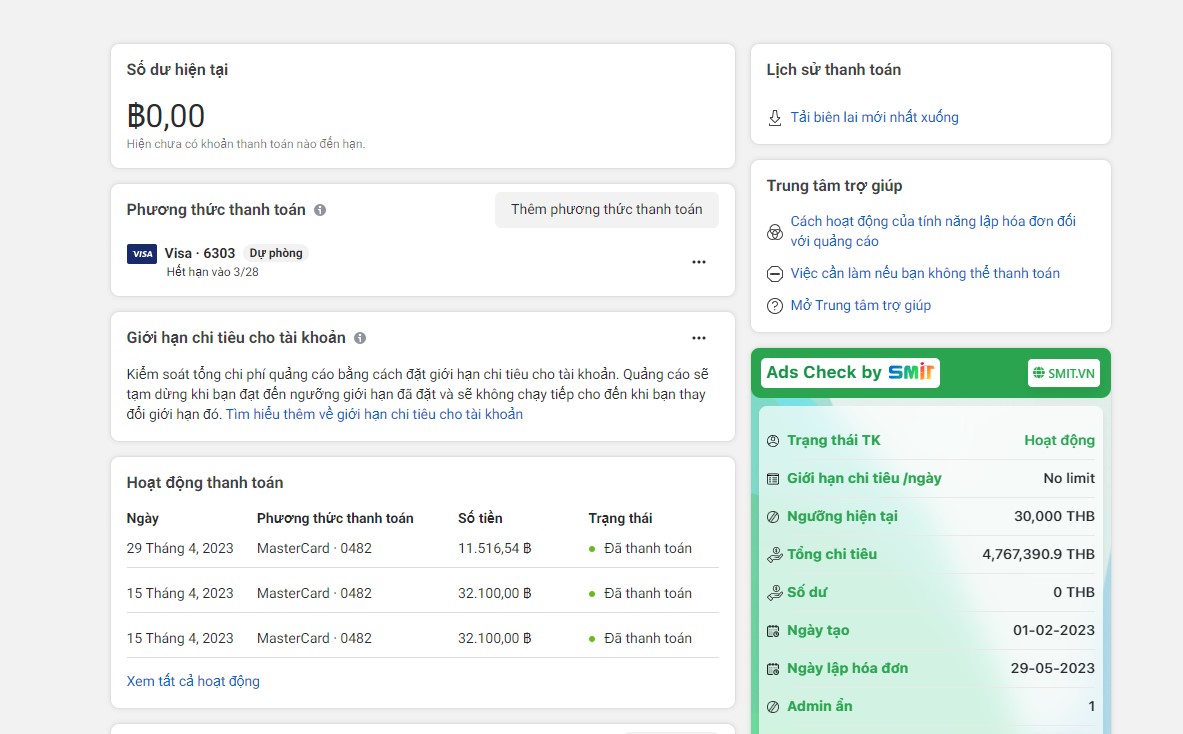Click the invoice-feature icon in Trung tâm trợ giúp
1183x734 pixels.
click(774, 232)
